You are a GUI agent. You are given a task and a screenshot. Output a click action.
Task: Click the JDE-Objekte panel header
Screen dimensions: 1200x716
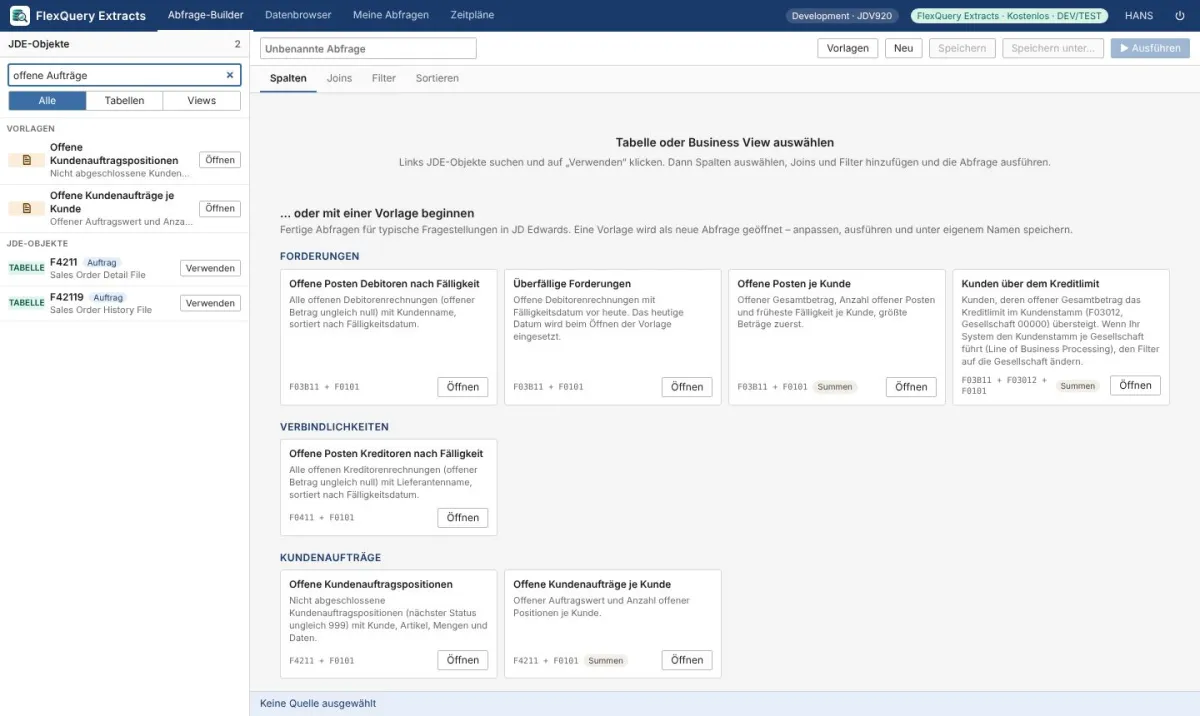39,44
